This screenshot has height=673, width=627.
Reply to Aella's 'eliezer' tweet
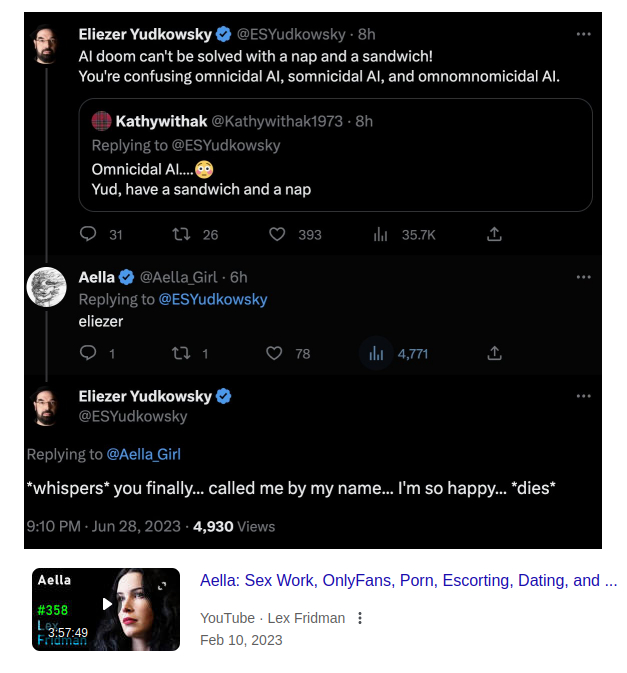coord(88,353)
